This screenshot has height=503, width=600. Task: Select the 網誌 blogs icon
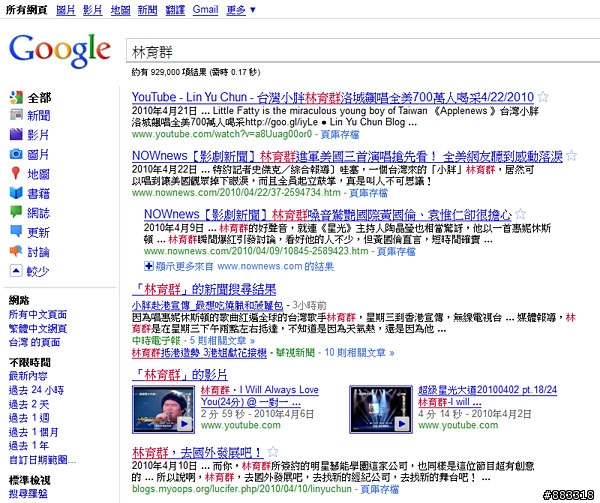[x=16, y=212]
